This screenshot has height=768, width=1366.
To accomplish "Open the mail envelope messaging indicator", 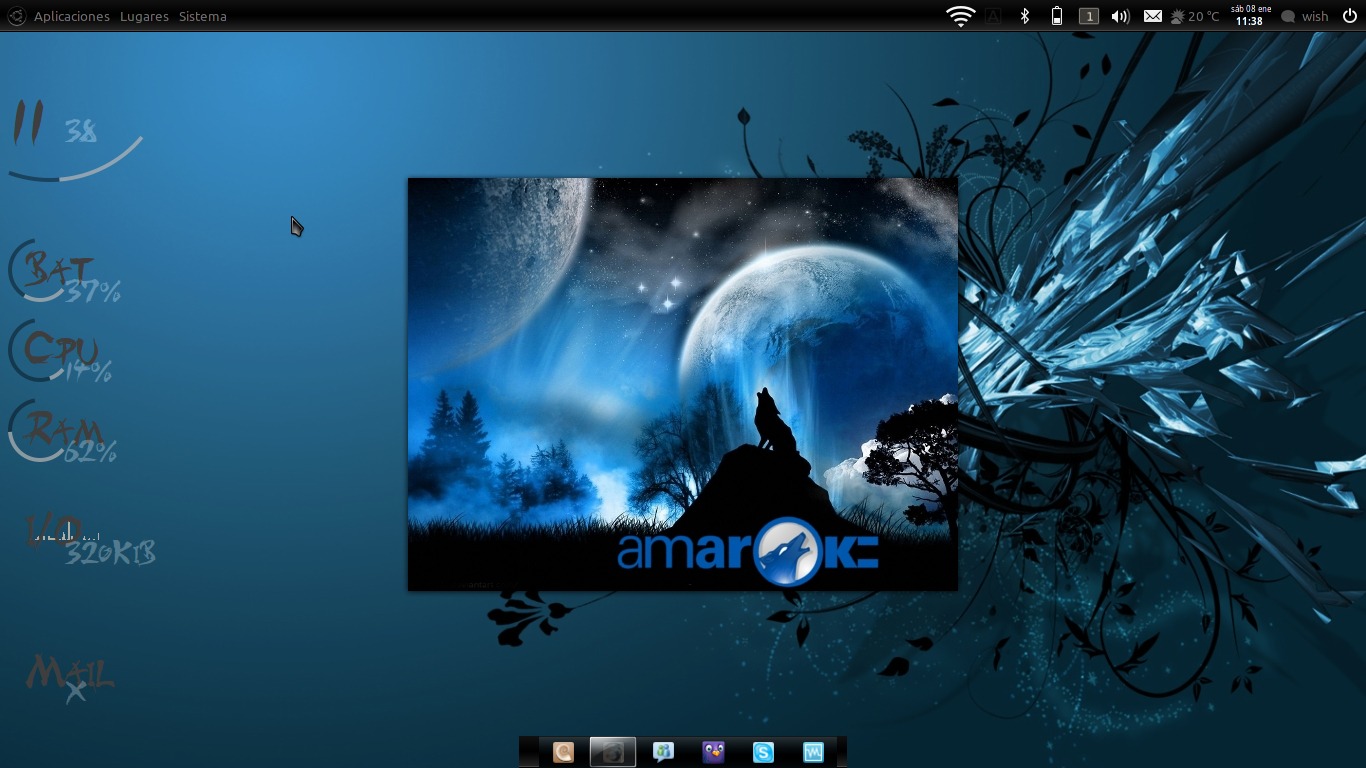I will pyautogui.click(x=1153, y=16).
